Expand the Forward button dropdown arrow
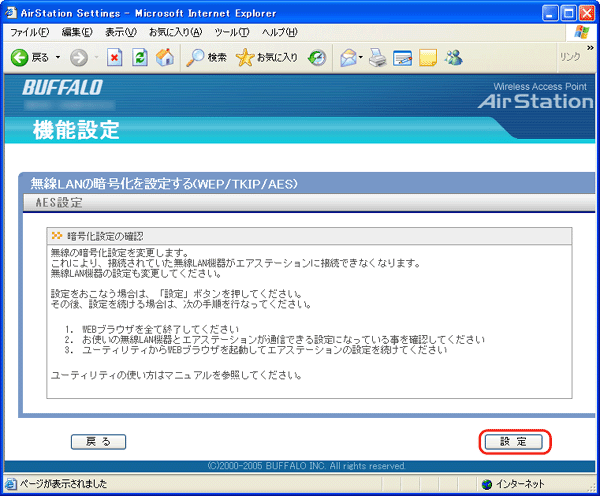This screenshot has width=600, height=496. coord(94,58)
